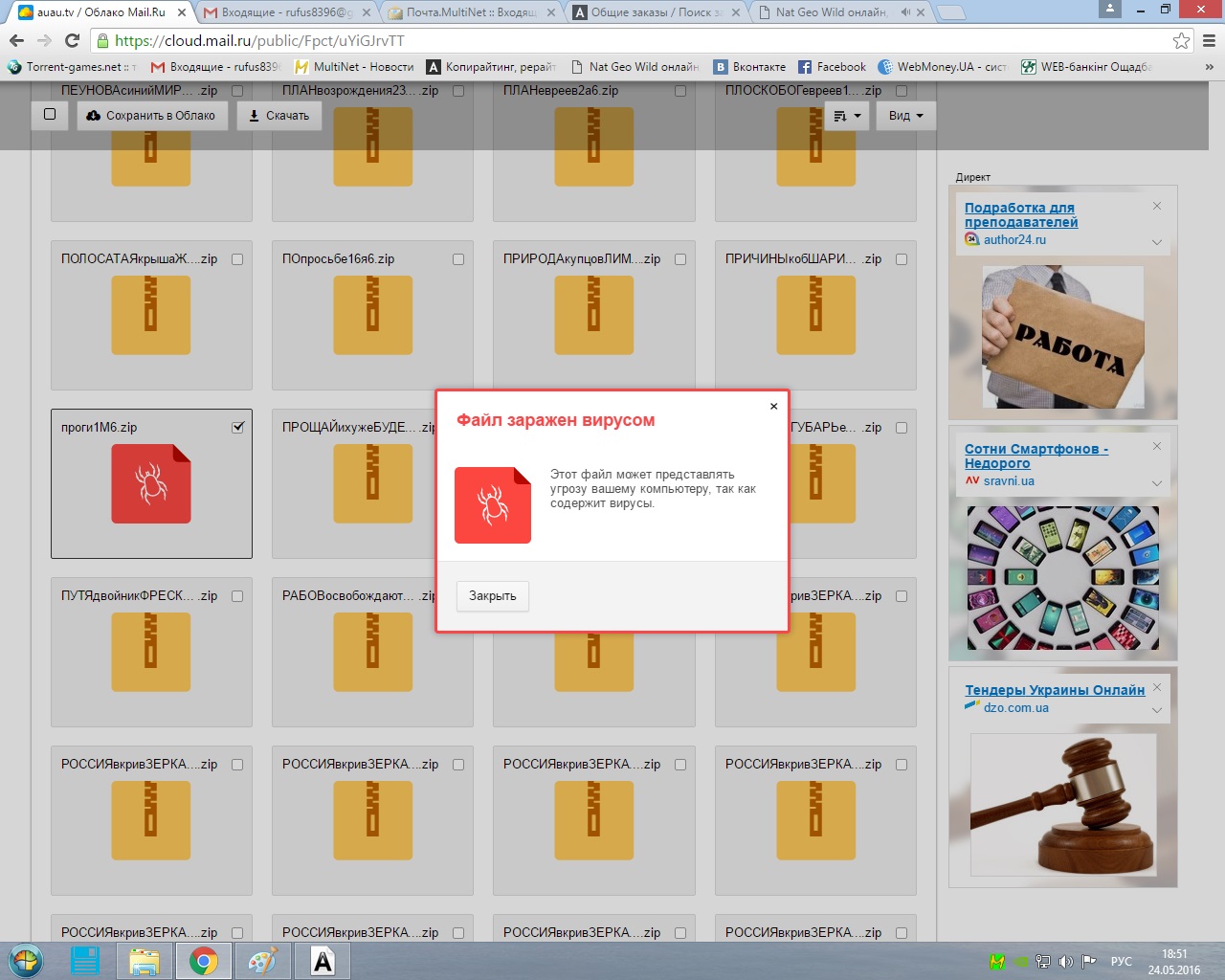The height and width of the screenshot is (980, 1225).
Task: Bookmark this page with the star icon
Action: pyautogui.click(x=1181, y=40)
